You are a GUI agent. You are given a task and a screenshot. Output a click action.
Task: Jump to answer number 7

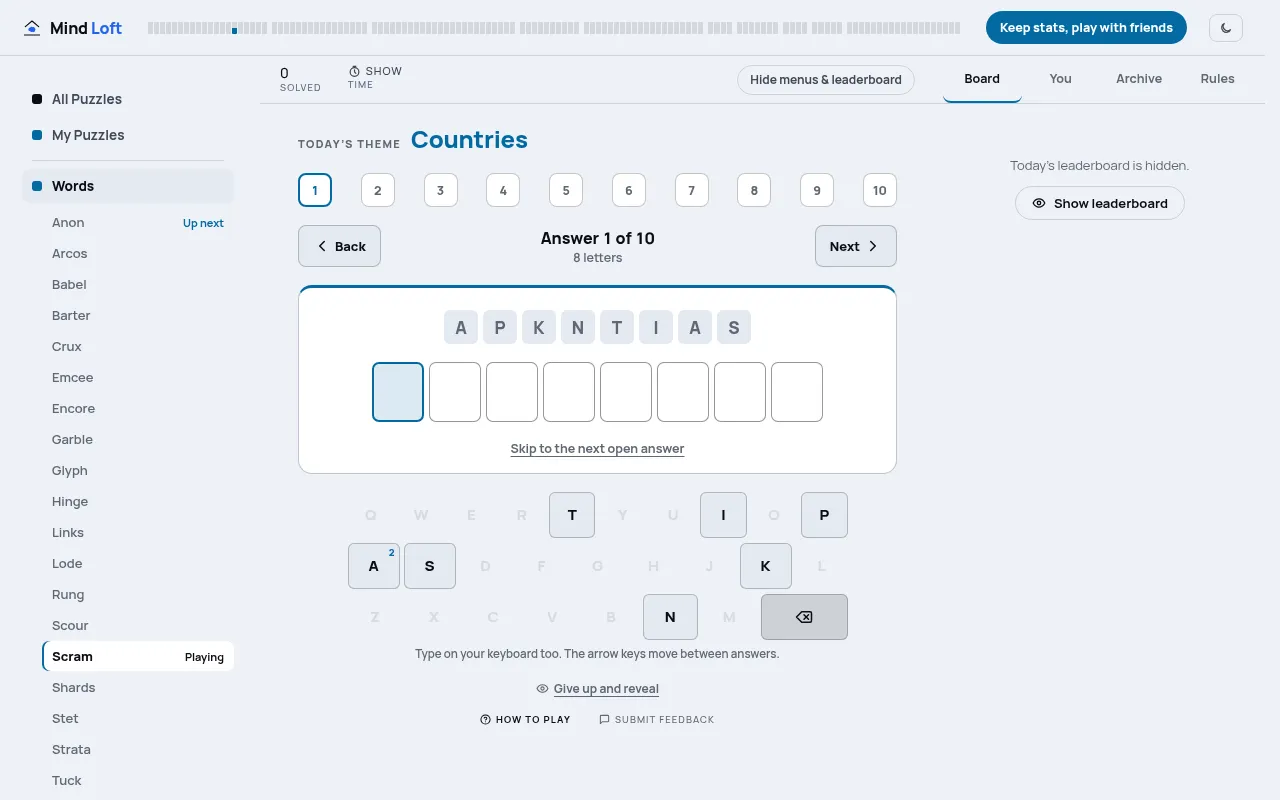[691, 190]
